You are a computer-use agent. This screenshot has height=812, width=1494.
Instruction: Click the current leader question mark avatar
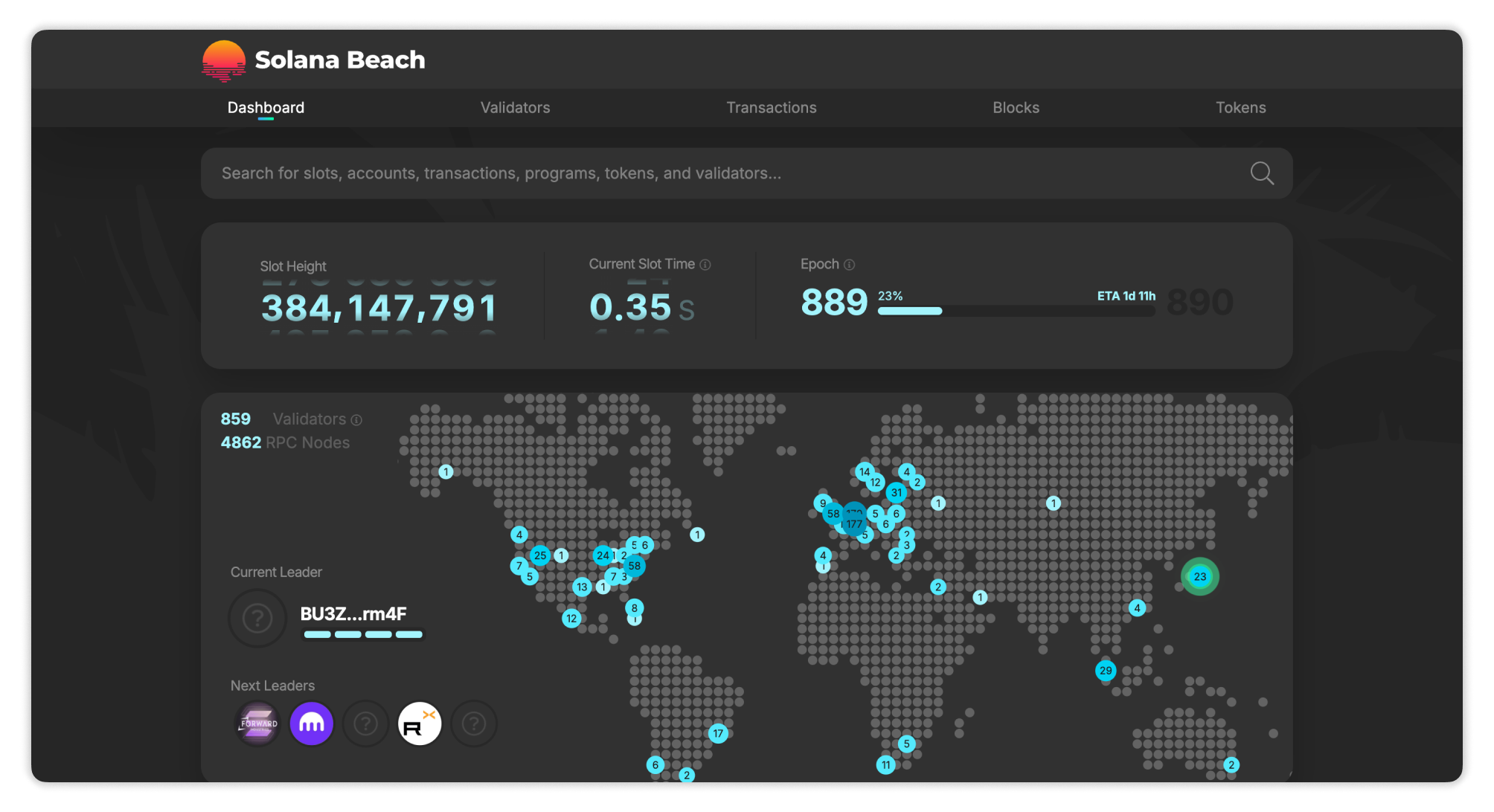click(x=257, y=618)
